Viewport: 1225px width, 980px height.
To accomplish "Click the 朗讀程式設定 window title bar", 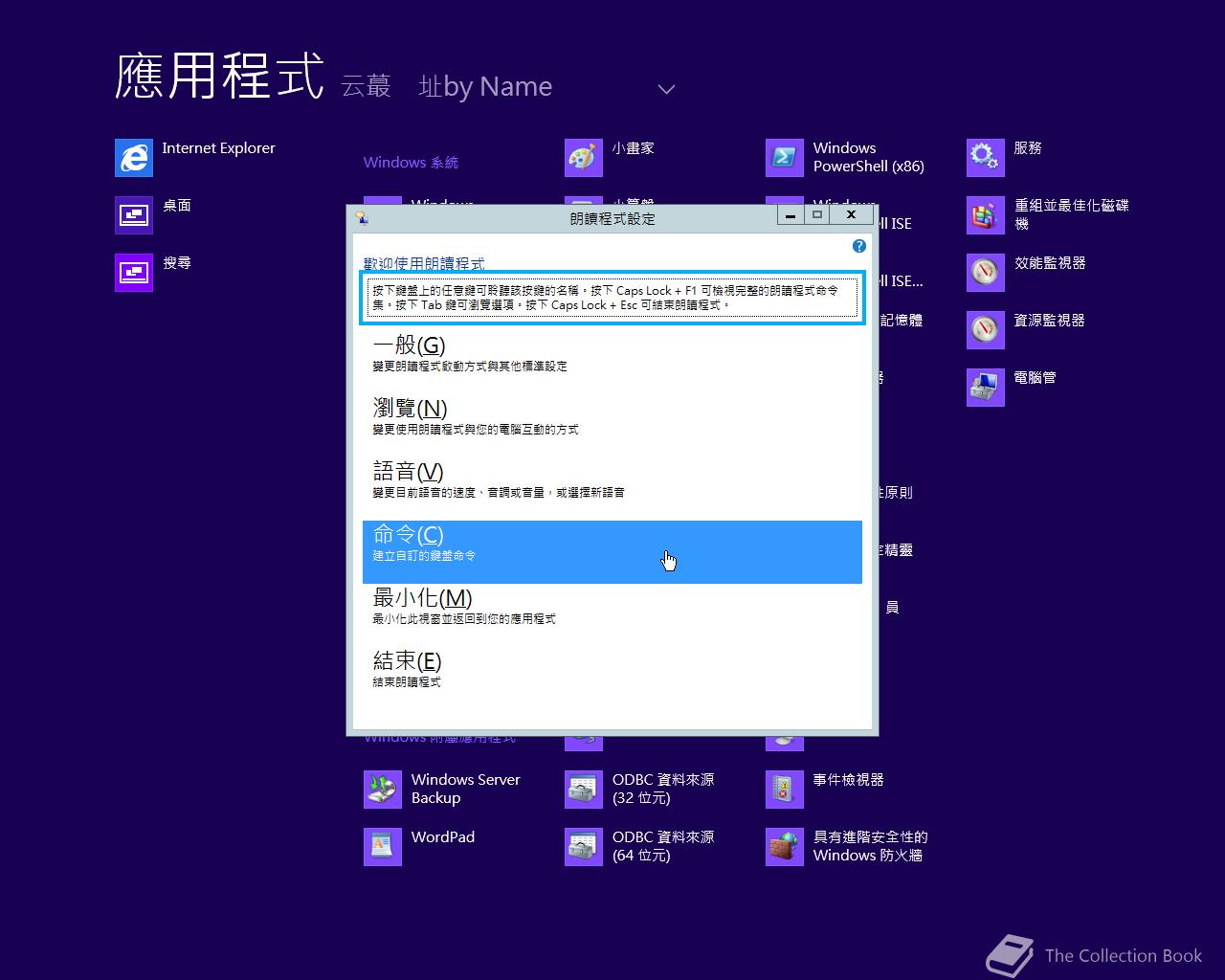I will pos(612,218).
